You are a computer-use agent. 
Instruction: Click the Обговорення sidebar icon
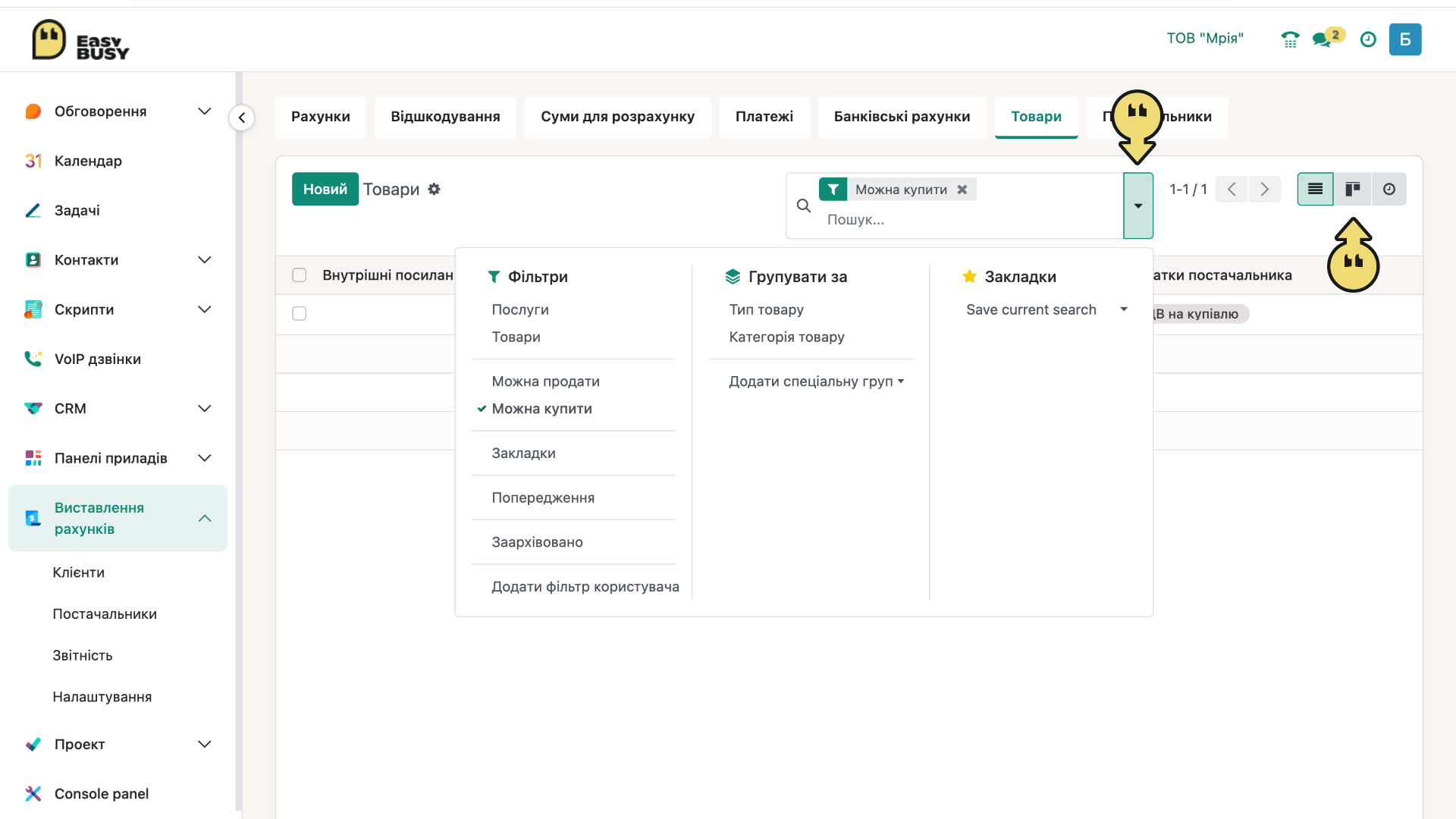tap(33, 111)
